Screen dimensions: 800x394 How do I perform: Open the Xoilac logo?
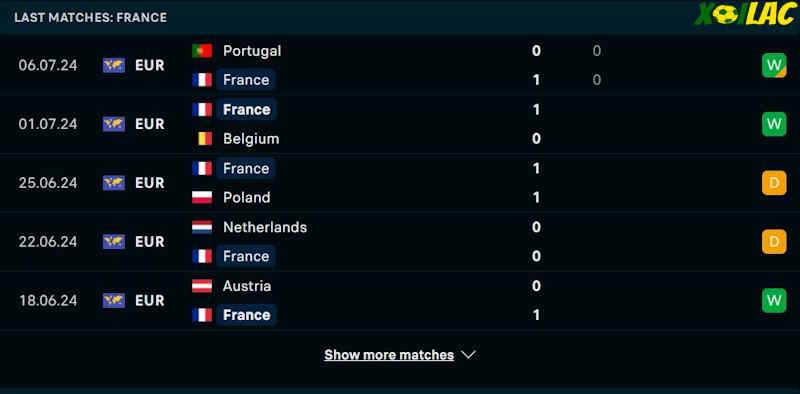coord(745,15)
